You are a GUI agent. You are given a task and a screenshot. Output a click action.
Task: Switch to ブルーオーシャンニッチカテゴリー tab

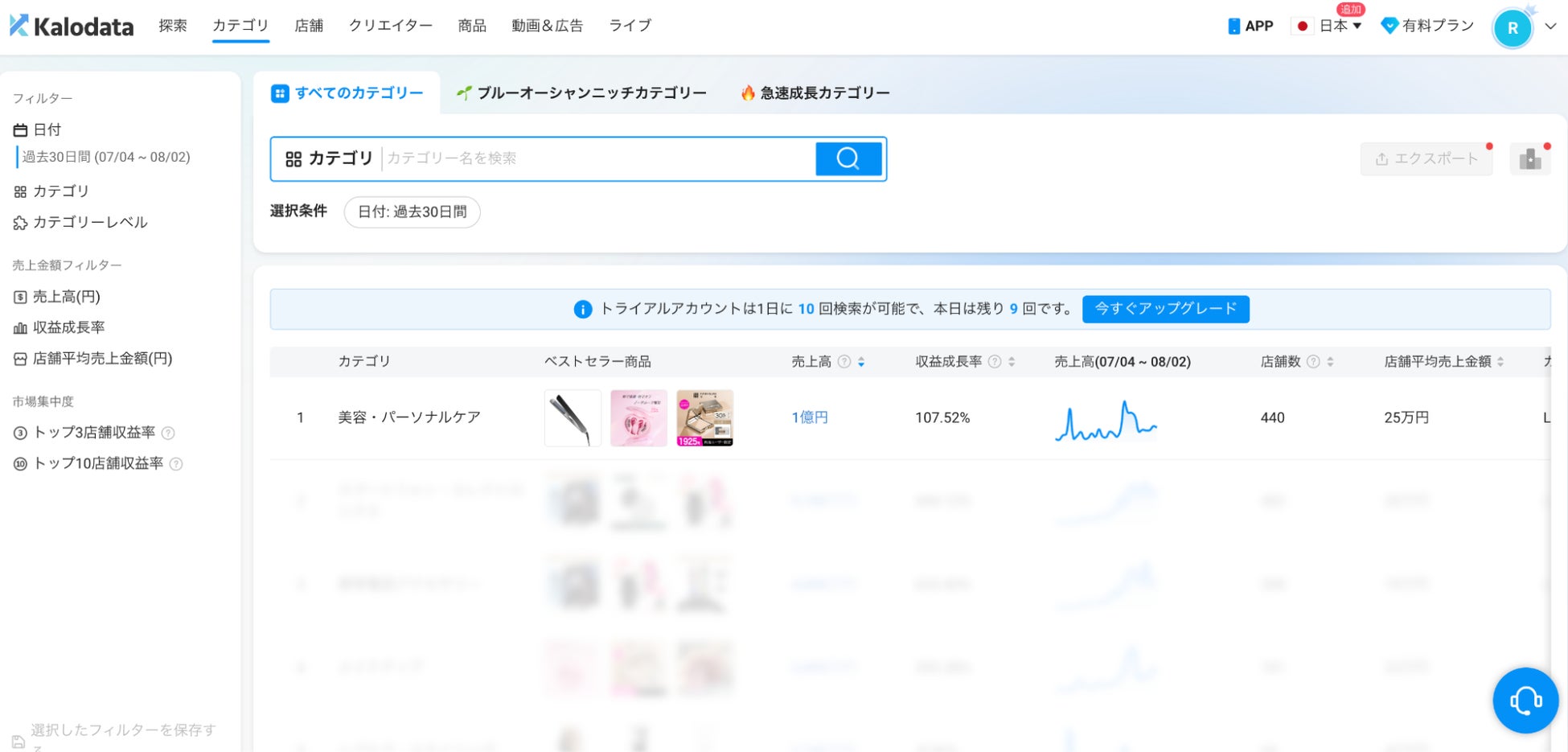click(x=581, y=93)
